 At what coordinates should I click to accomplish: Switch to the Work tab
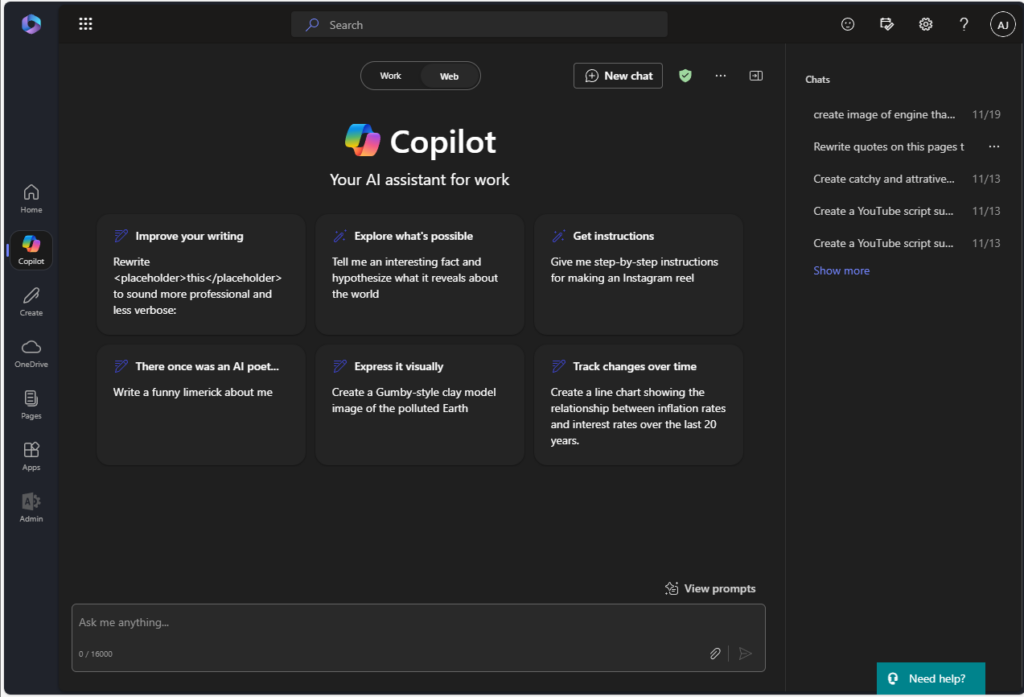[391, 76]
